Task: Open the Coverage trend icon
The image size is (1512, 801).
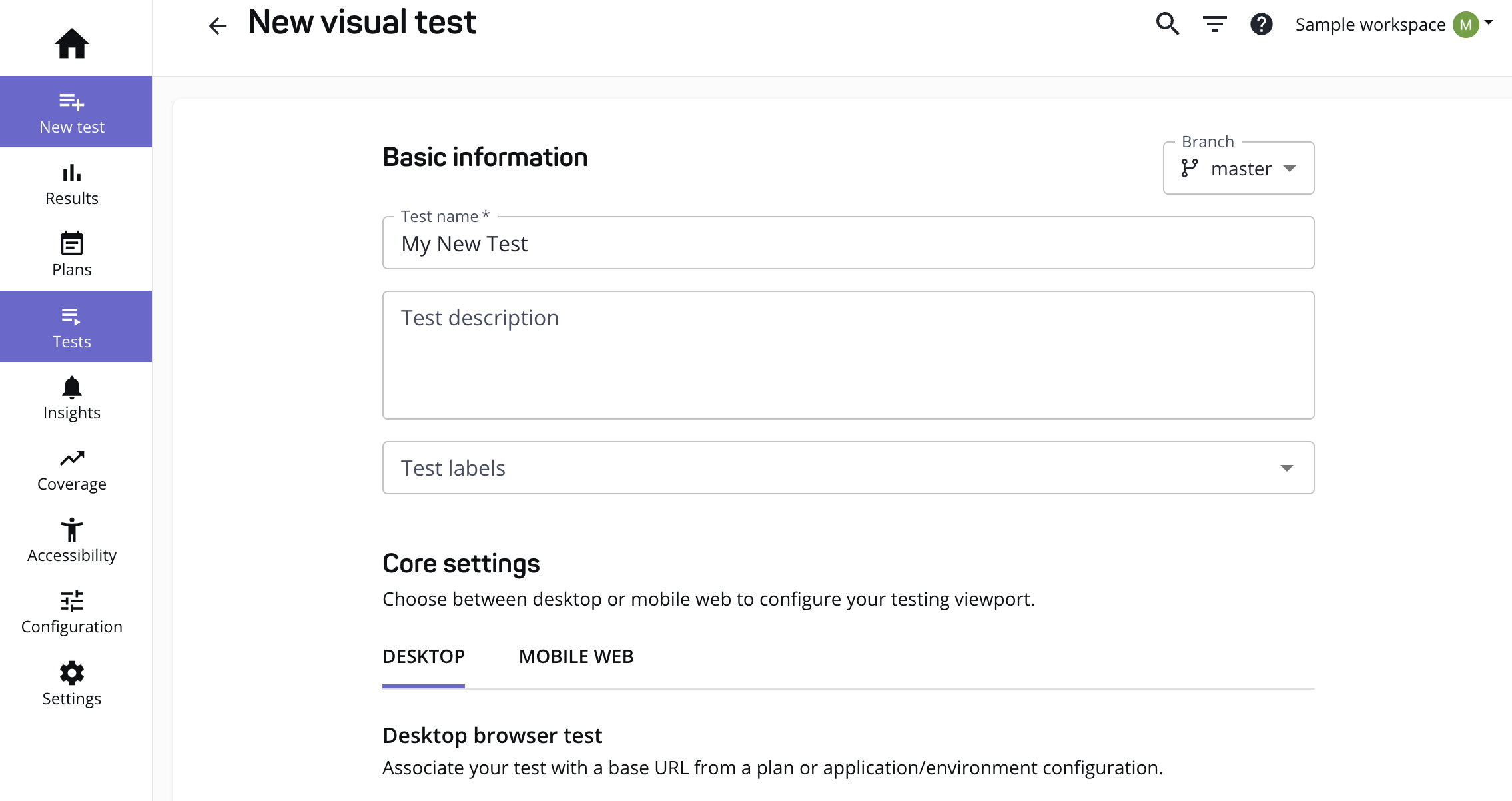Action: click(72, 458)
